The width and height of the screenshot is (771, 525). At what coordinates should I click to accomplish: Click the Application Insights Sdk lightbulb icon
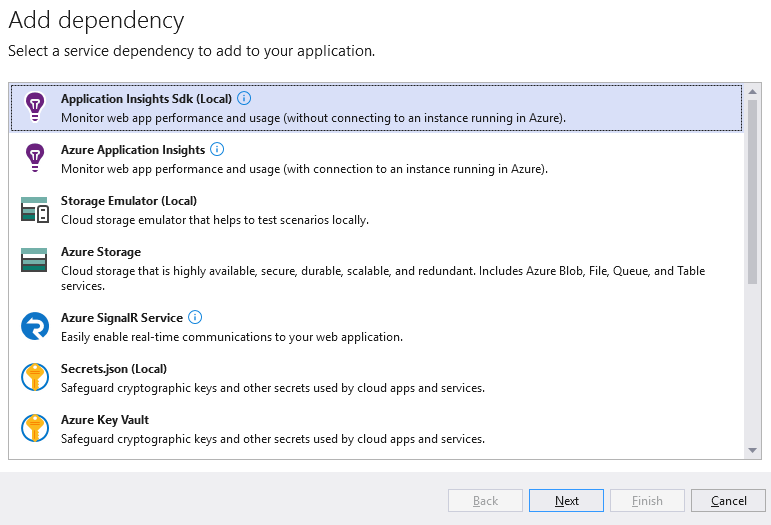click(x=35, y=107)
